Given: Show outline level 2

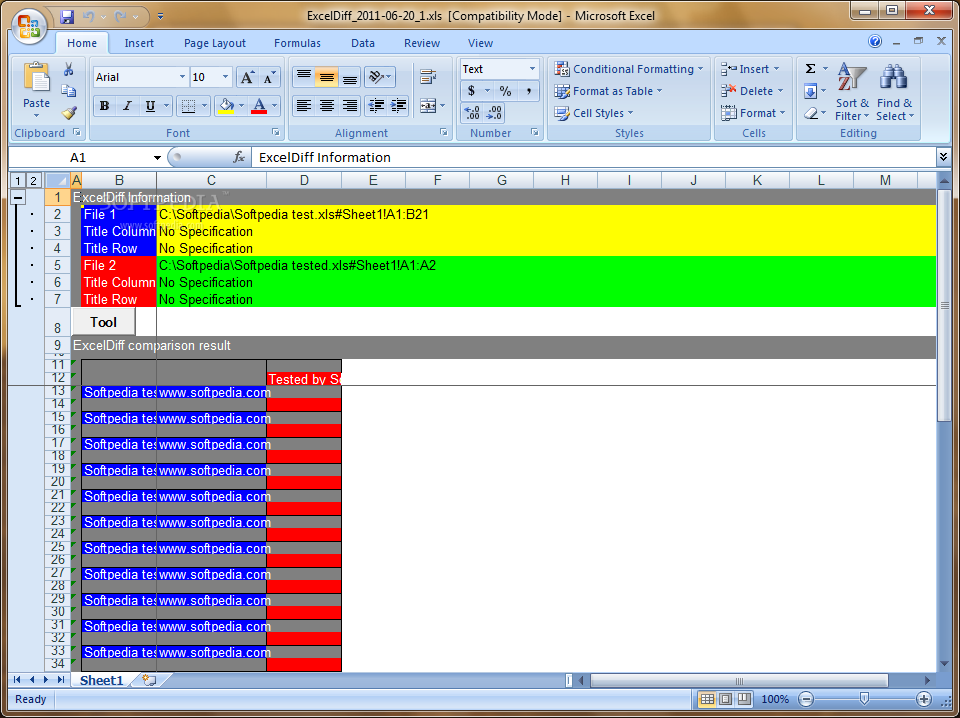Looking at the screenshot, I should tap(34, 181).
